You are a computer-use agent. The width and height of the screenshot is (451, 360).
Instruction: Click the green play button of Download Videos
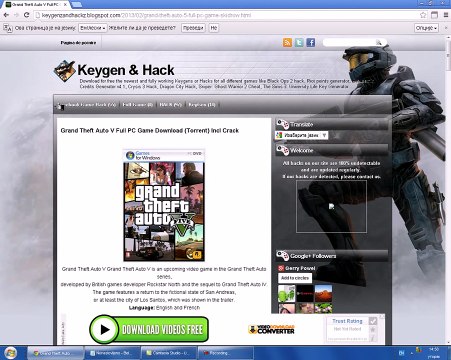[x=104, y=329]
